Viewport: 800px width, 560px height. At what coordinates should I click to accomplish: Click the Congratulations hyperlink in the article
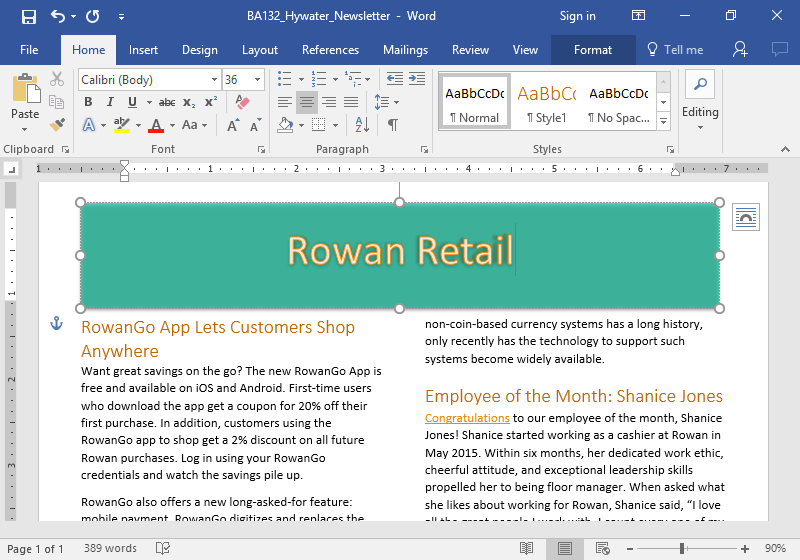point(467,419)
